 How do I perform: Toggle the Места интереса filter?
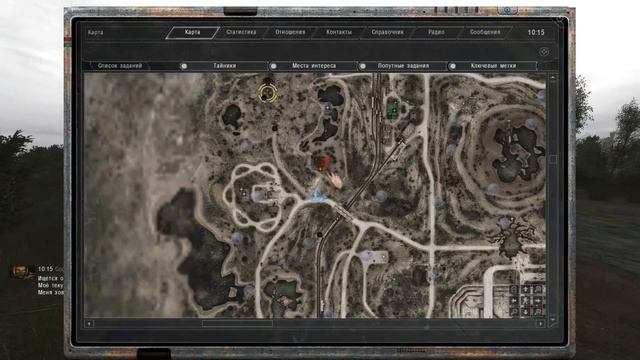click(x=313, y=66)
